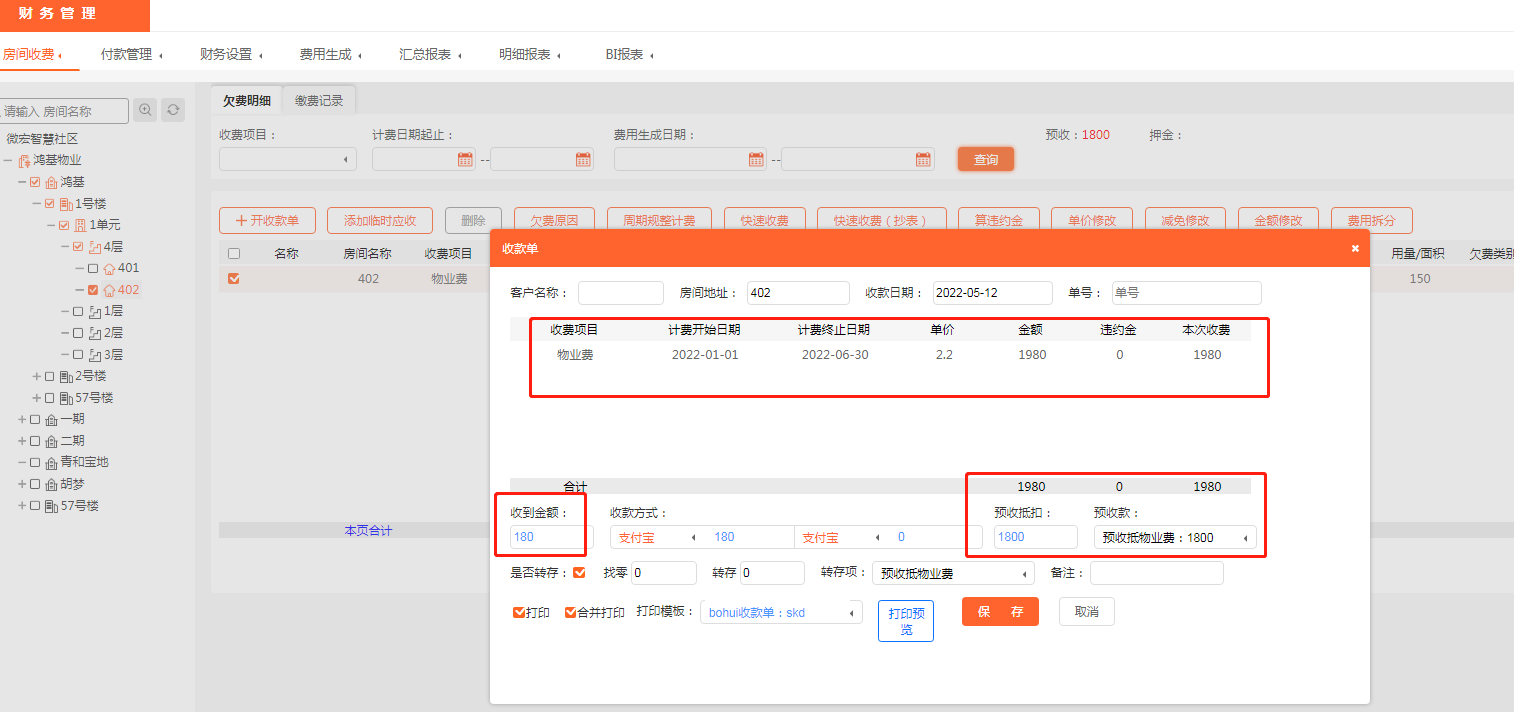Image resolution: width=1514 pixels, height=712 pixels.
Task: Close the 收款单 dialog with X icon
Action: point(1355,248)
